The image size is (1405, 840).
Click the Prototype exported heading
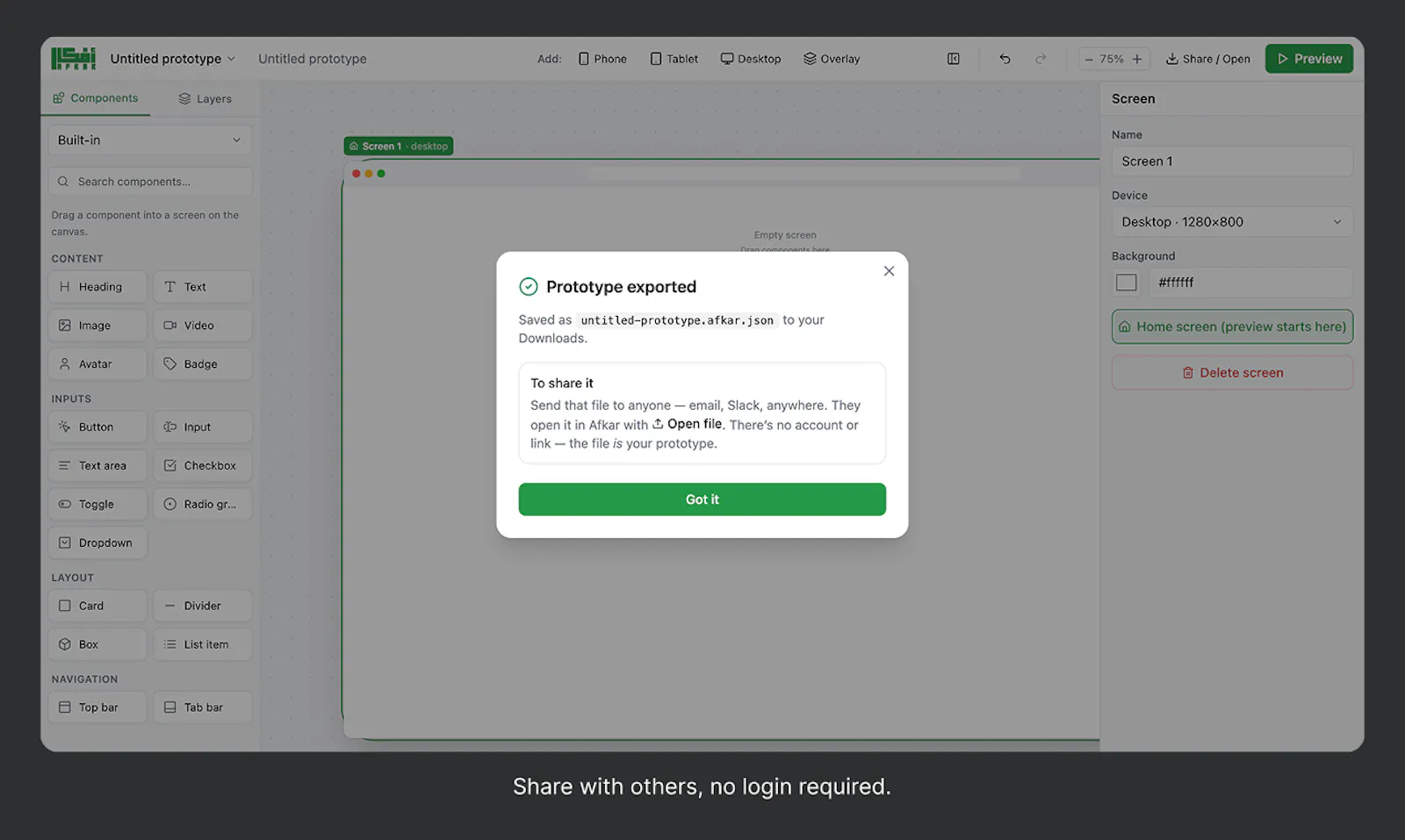(x=621, y=287)
